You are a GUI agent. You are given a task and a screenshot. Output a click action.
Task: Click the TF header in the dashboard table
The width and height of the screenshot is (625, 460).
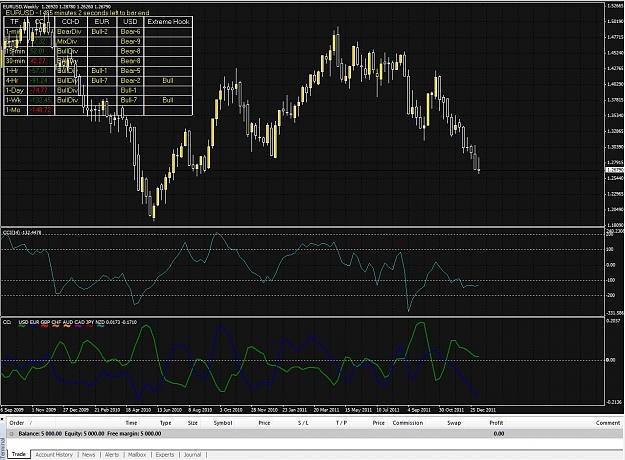(15, 22)
